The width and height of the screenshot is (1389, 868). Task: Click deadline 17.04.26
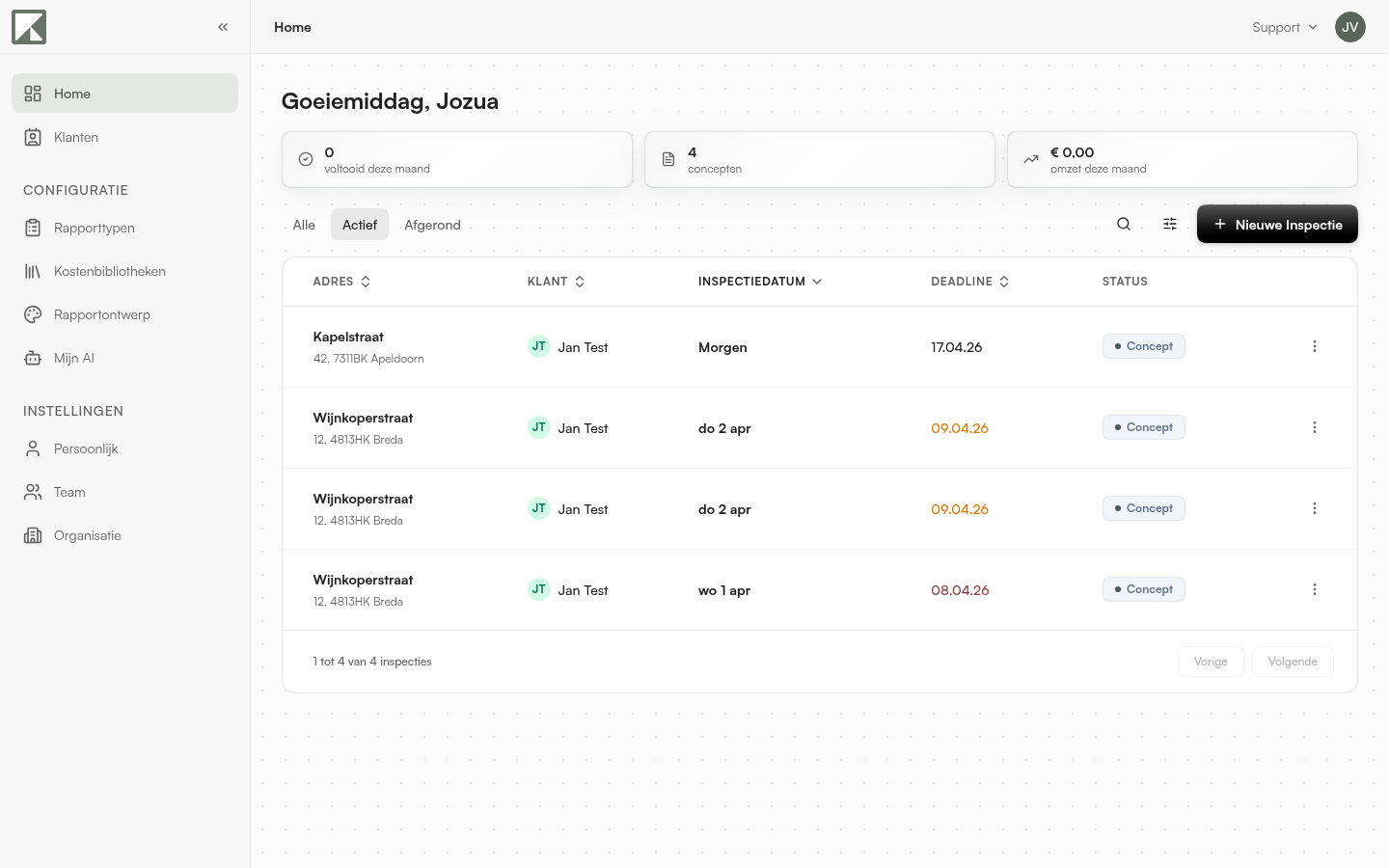pyautogui.click(x=957, y=347)
